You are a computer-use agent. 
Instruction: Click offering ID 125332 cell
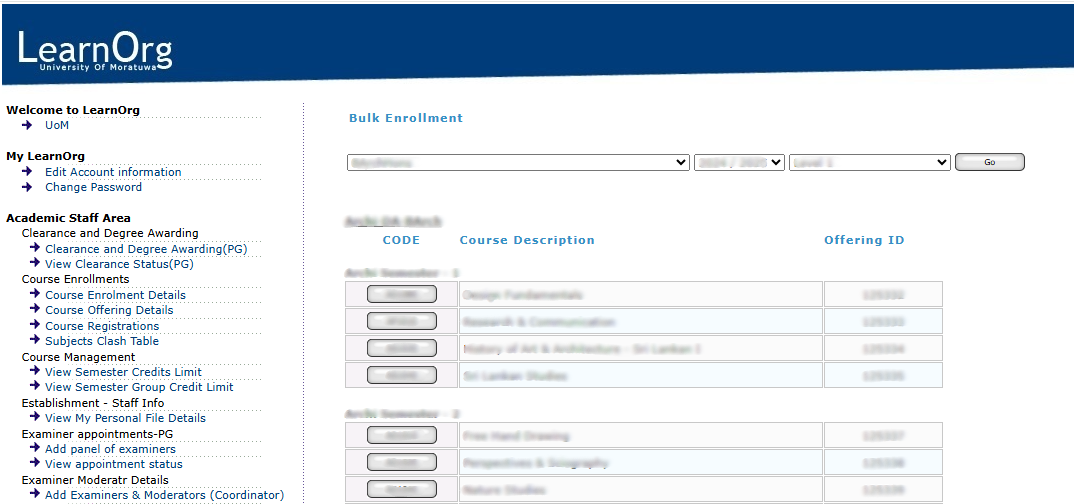coord(883,294)
